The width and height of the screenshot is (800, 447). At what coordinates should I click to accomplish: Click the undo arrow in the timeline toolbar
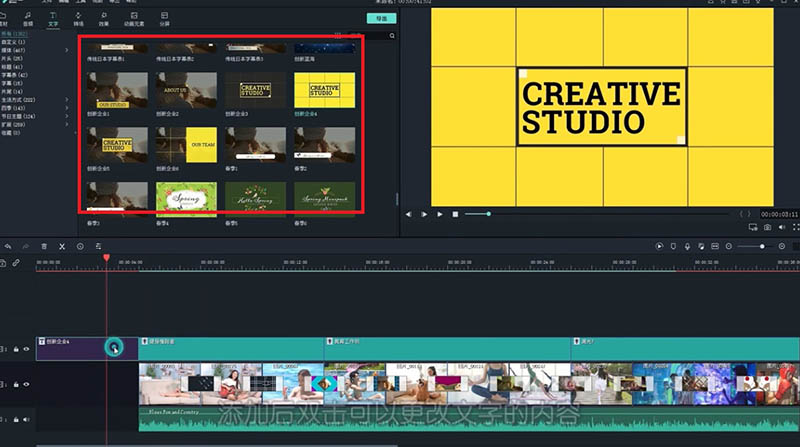[8, 246]
